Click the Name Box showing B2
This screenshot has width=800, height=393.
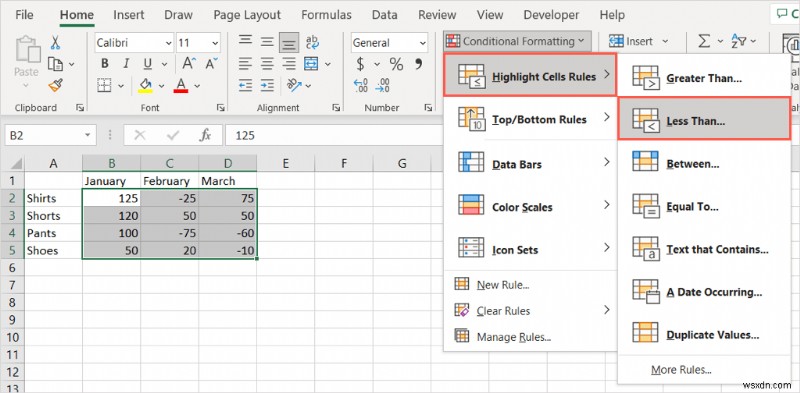(x=51, y=135)
